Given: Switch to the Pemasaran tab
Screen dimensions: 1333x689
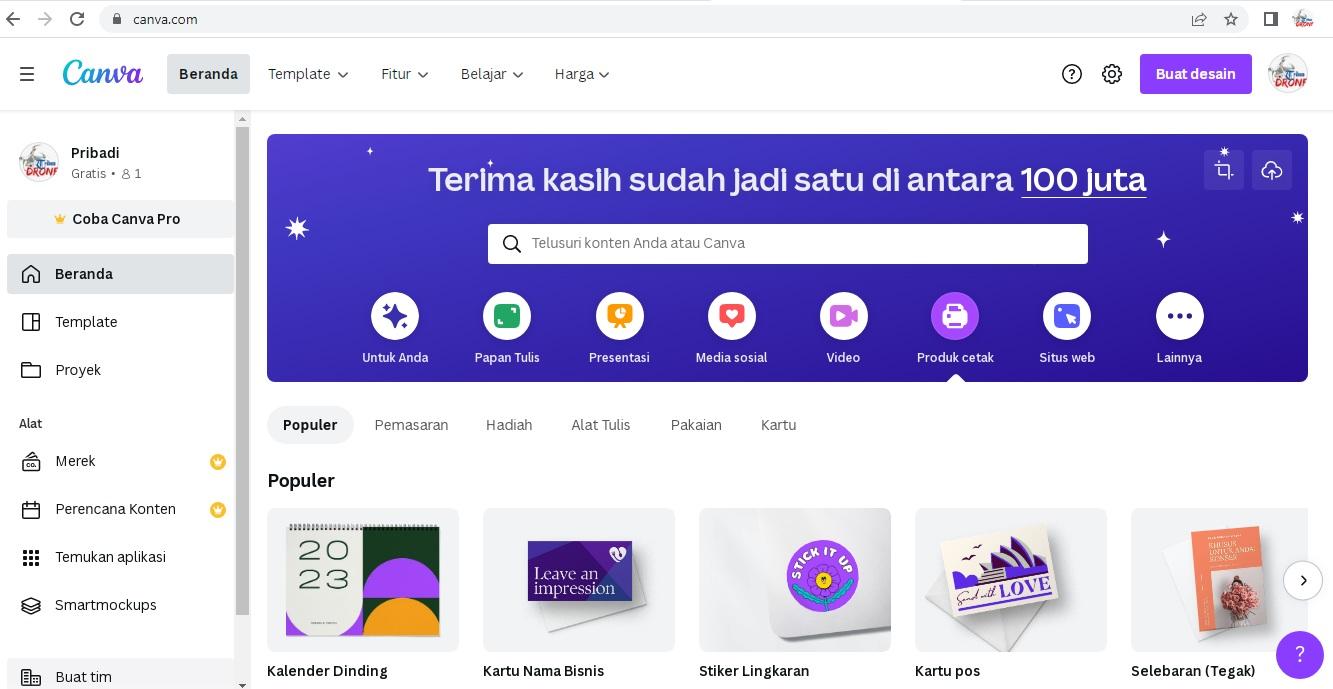Looking at the screenshot, I should 411,425.
